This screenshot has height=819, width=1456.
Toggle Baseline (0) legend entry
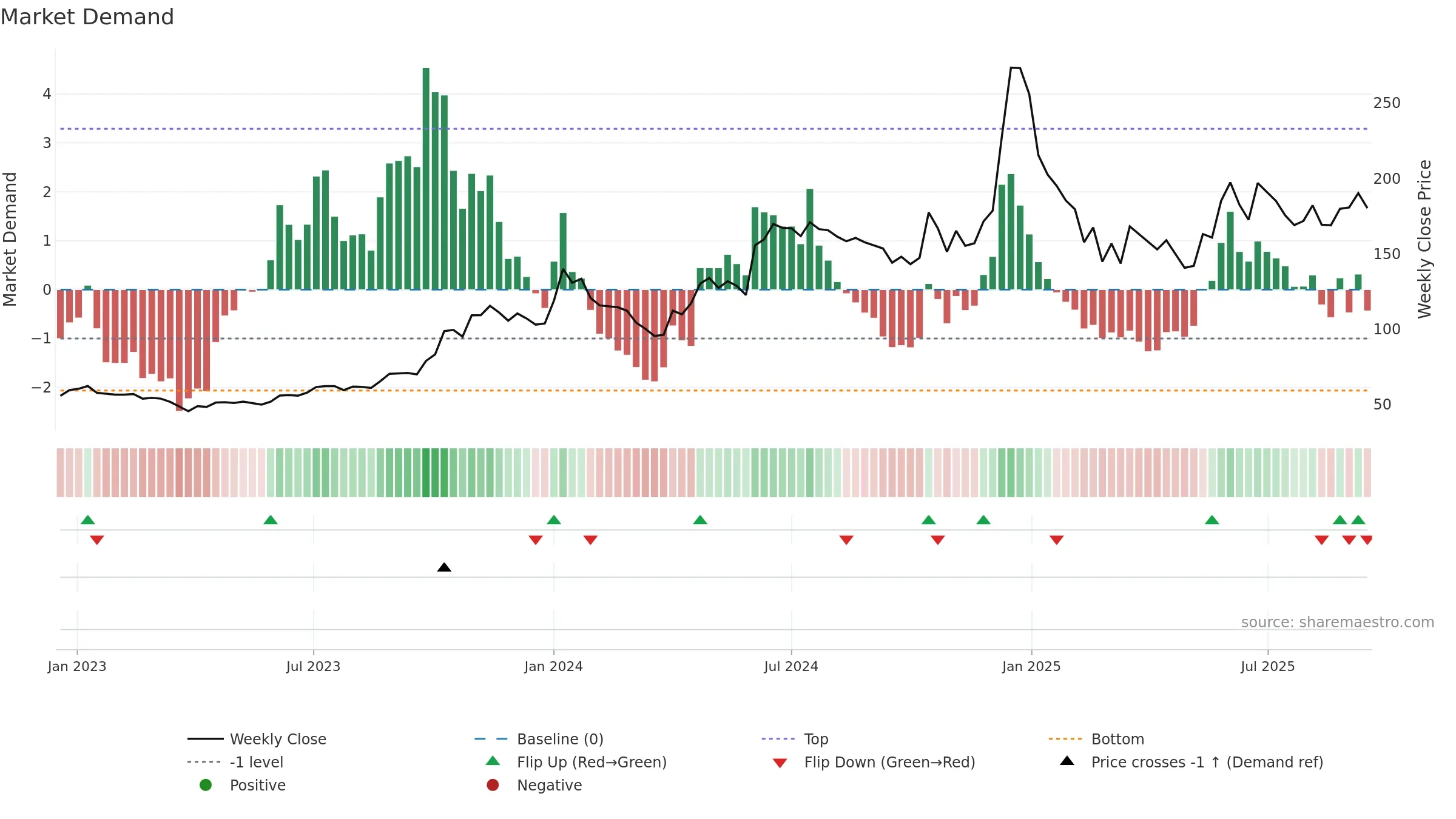tap(539, 739)
